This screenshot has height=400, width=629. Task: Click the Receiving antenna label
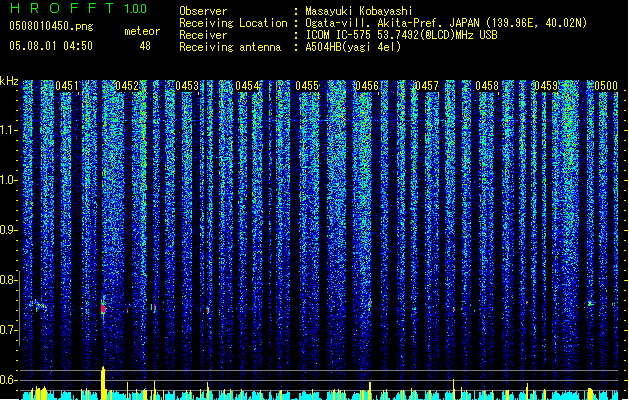coord(230,47)
